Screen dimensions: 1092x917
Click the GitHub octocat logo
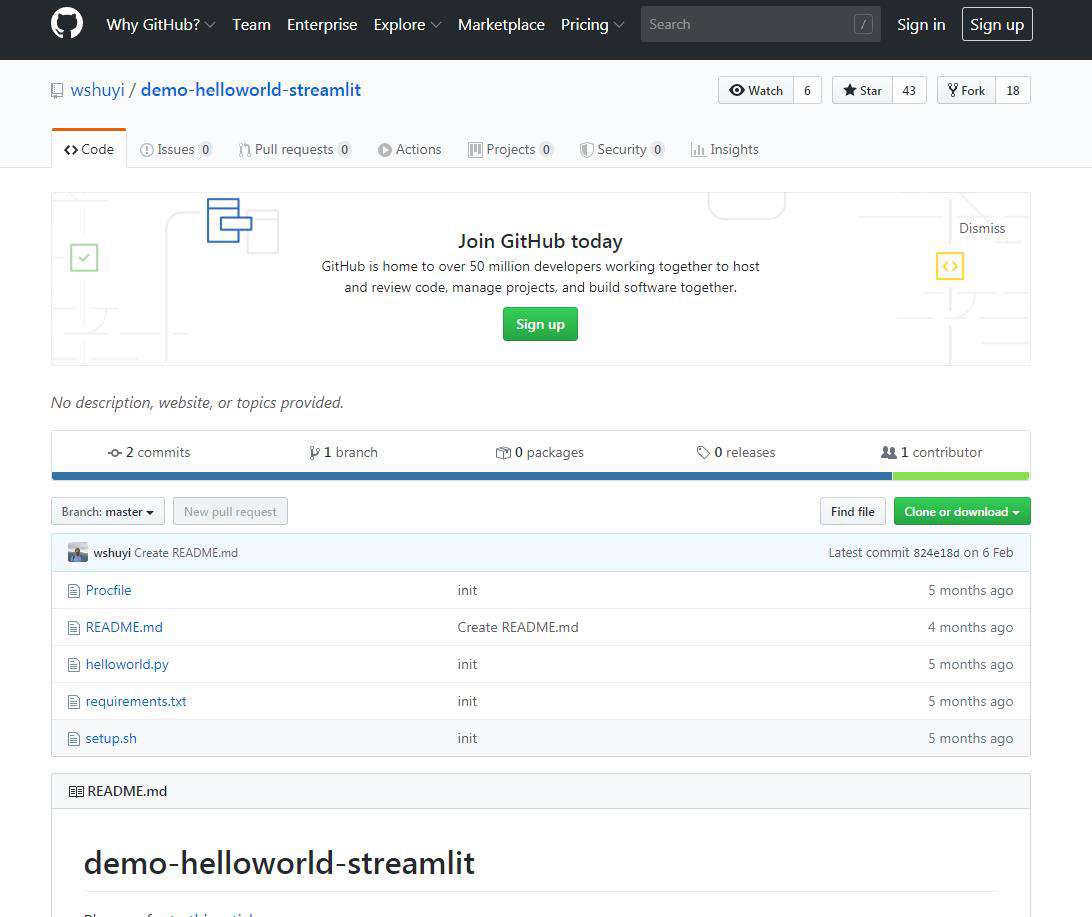click(x=67, y=24)
